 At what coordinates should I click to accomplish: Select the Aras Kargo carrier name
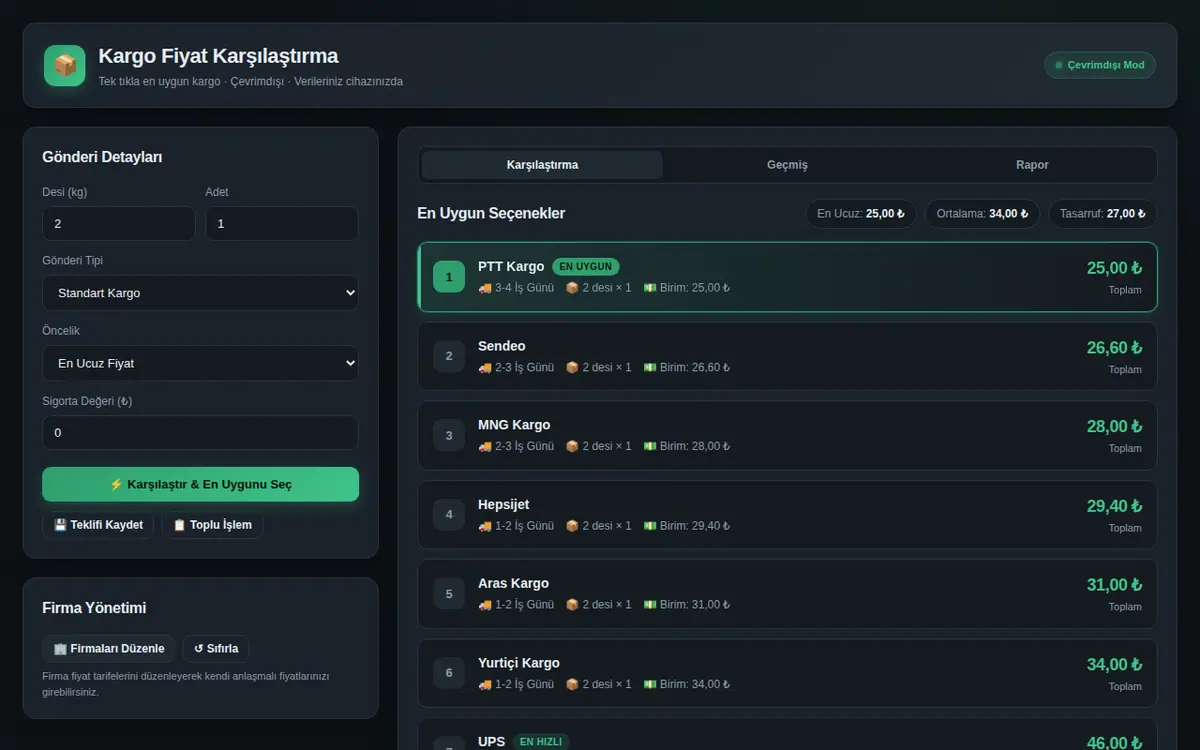click(x=513, y=583)
